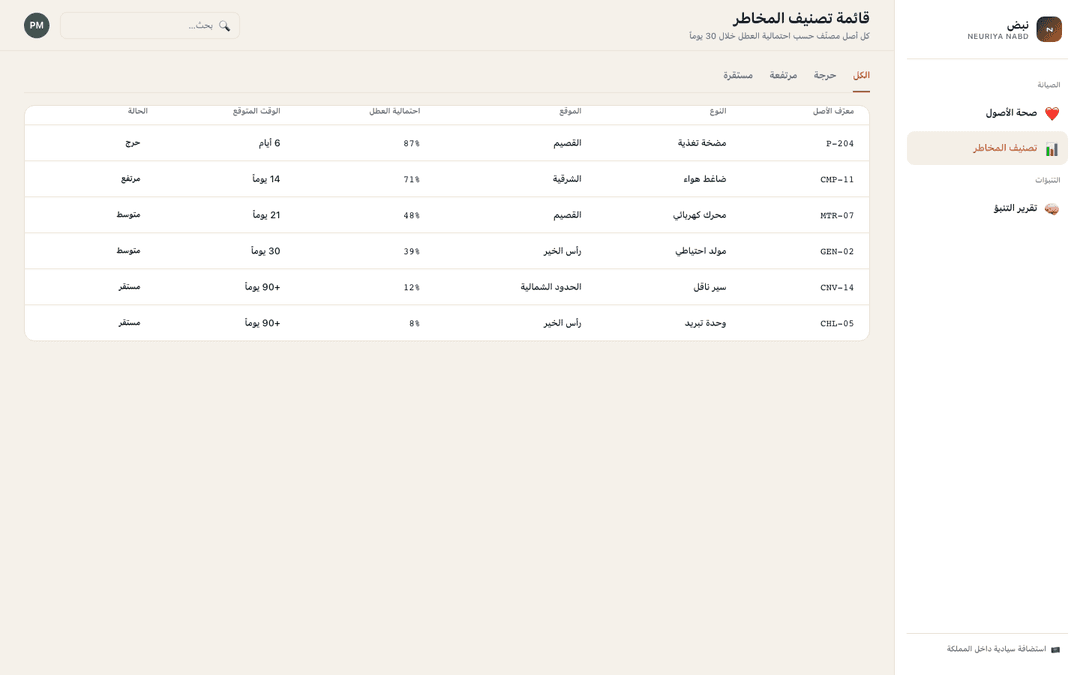Click the معرّف الأصل column header
The width and height of the screenshot is (1080, 675).
click(x=833, y=111)
